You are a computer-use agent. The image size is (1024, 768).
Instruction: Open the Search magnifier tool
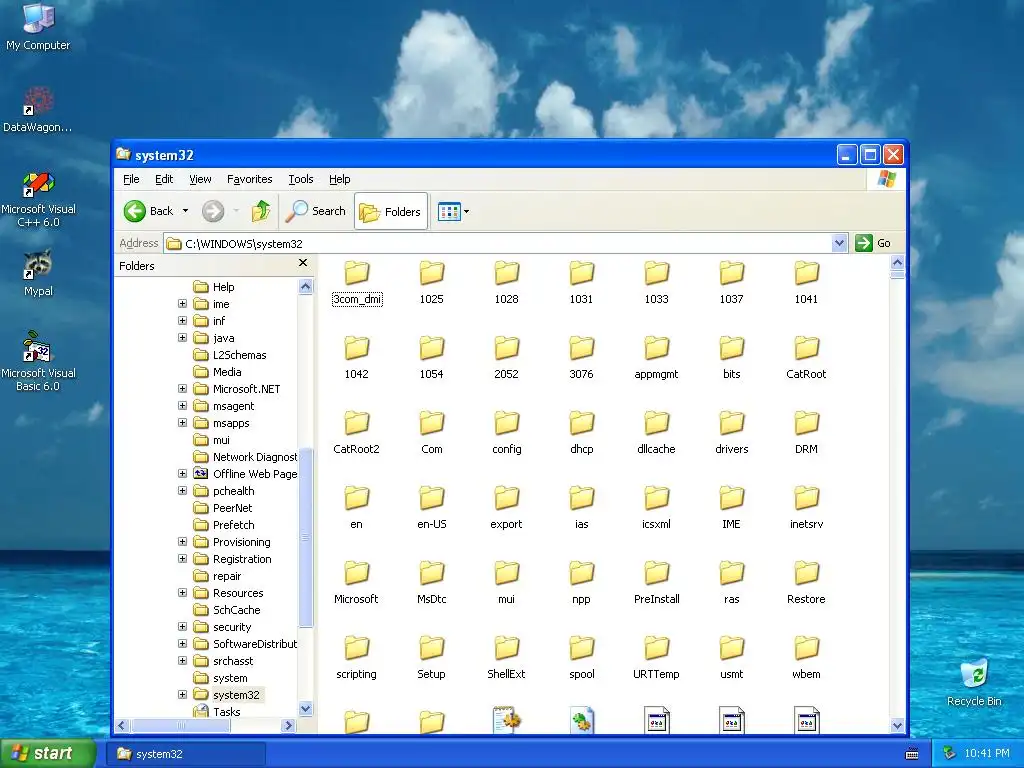(x=317, y=211)
